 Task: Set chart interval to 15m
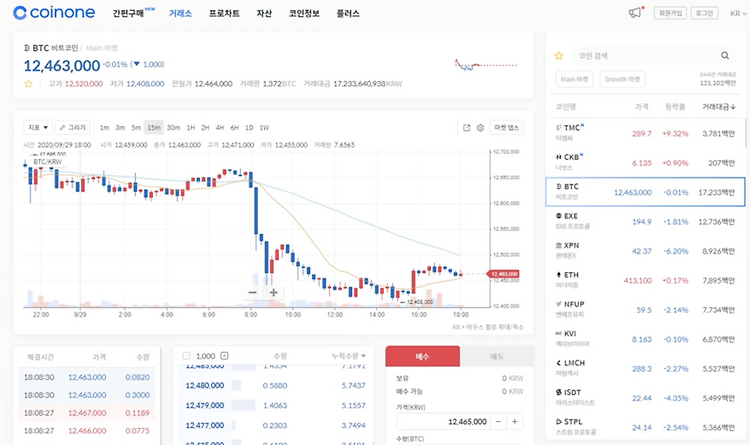tap(154, 128)
